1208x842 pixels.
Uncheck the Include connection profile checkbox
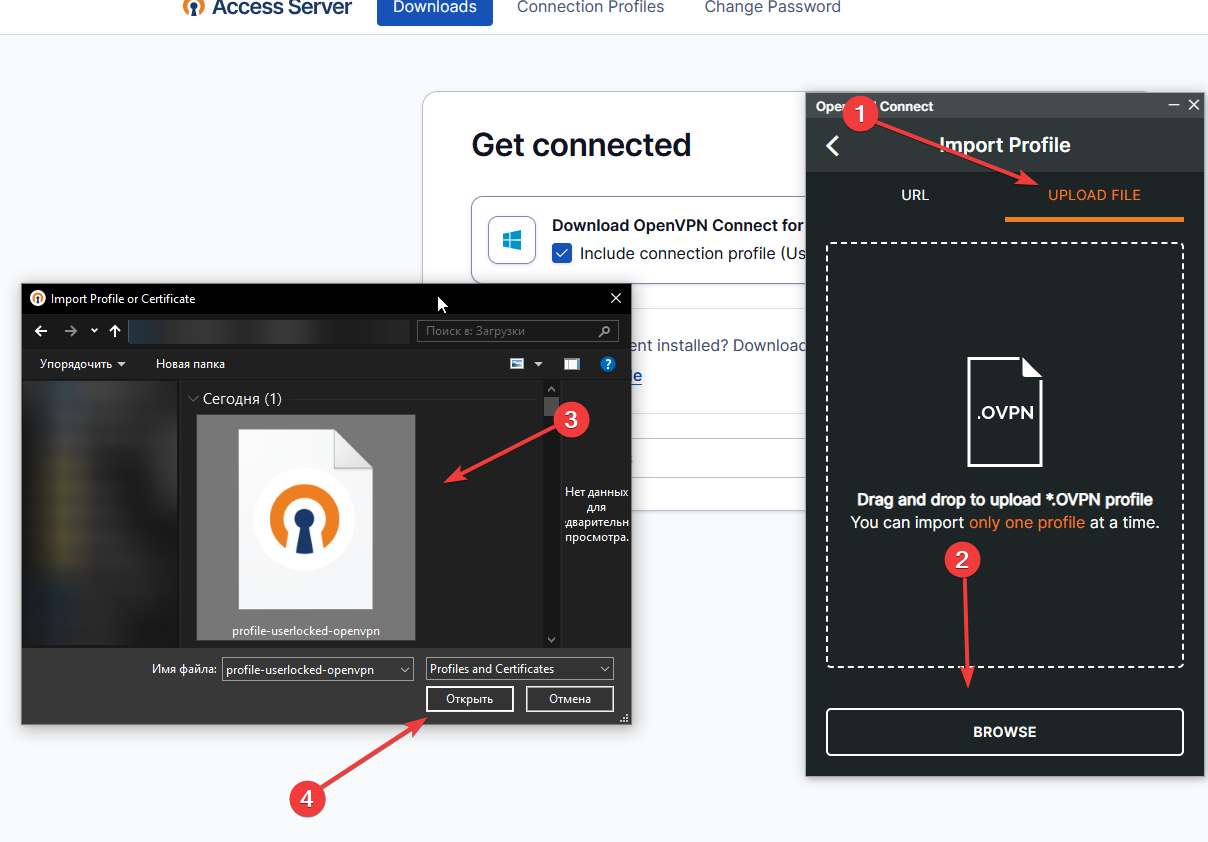562,253
